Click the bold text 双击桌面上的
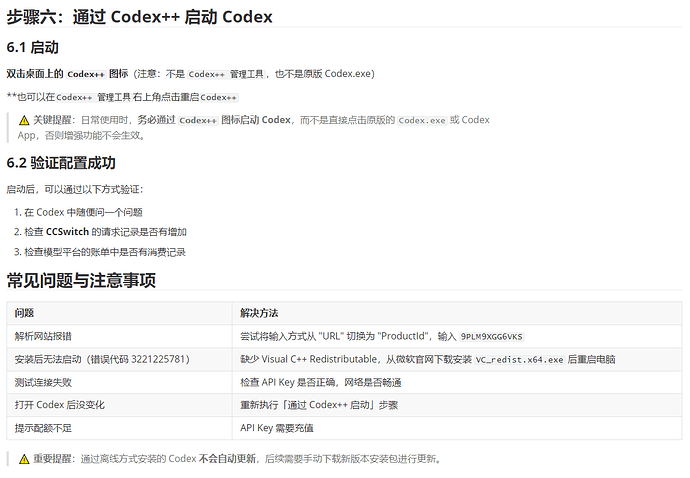Screen dimensions: 690x478 (x=35, y=74)
